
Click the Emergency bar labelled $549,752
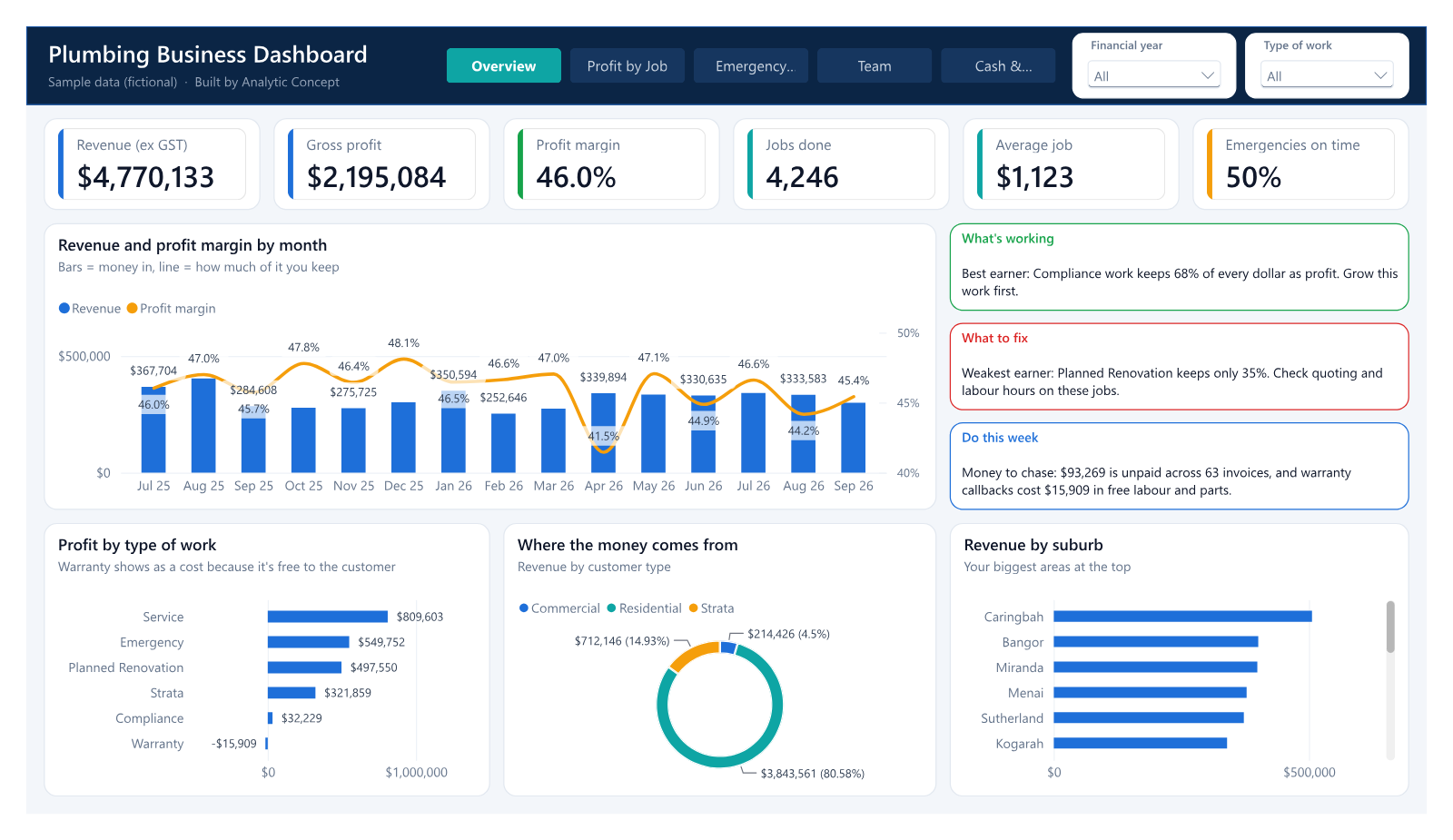pyautogui.click(x=309, y=642)
